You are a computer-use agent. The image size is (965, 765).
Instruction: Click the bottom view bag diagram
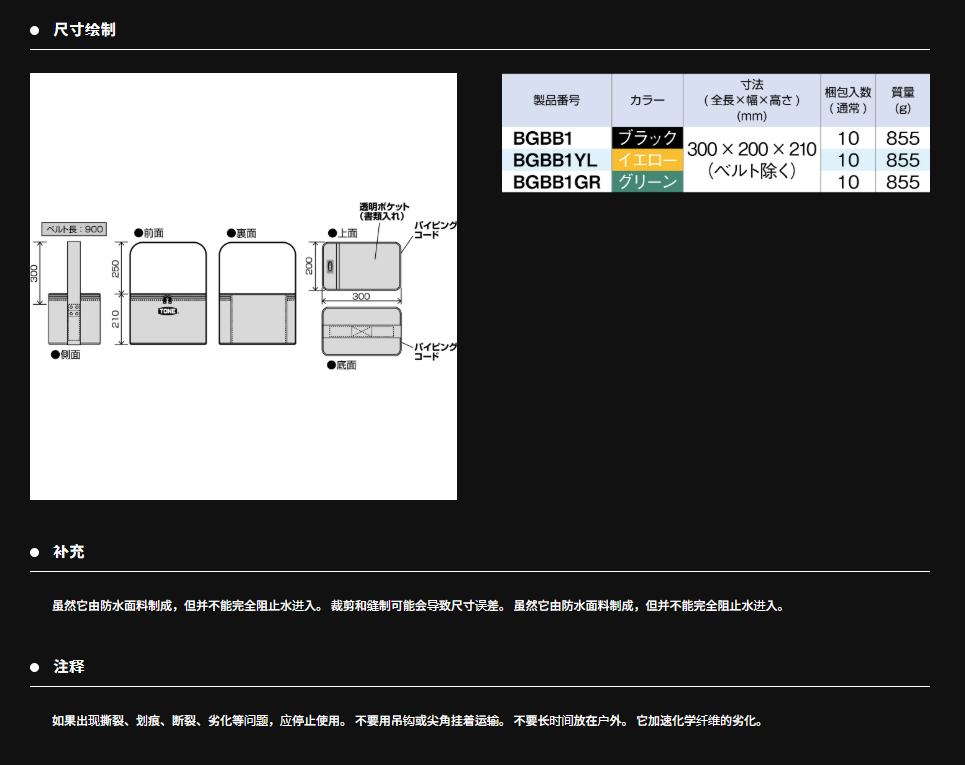361,332
